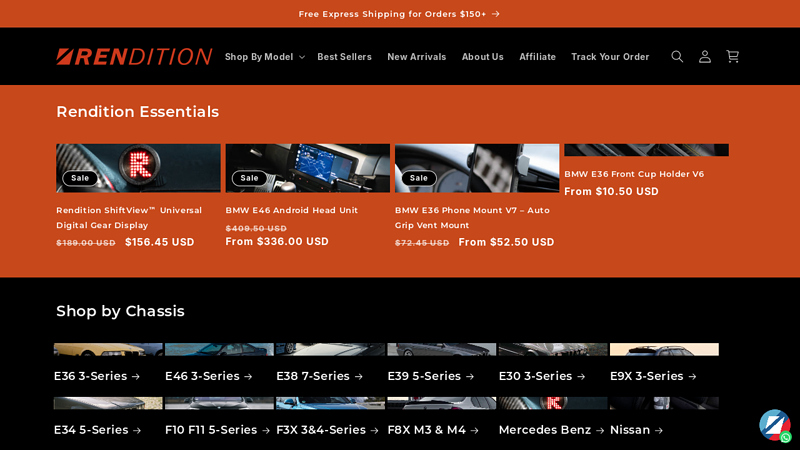Click the free shipping banner arrow

pyautogui.click(x=495, y=14)
